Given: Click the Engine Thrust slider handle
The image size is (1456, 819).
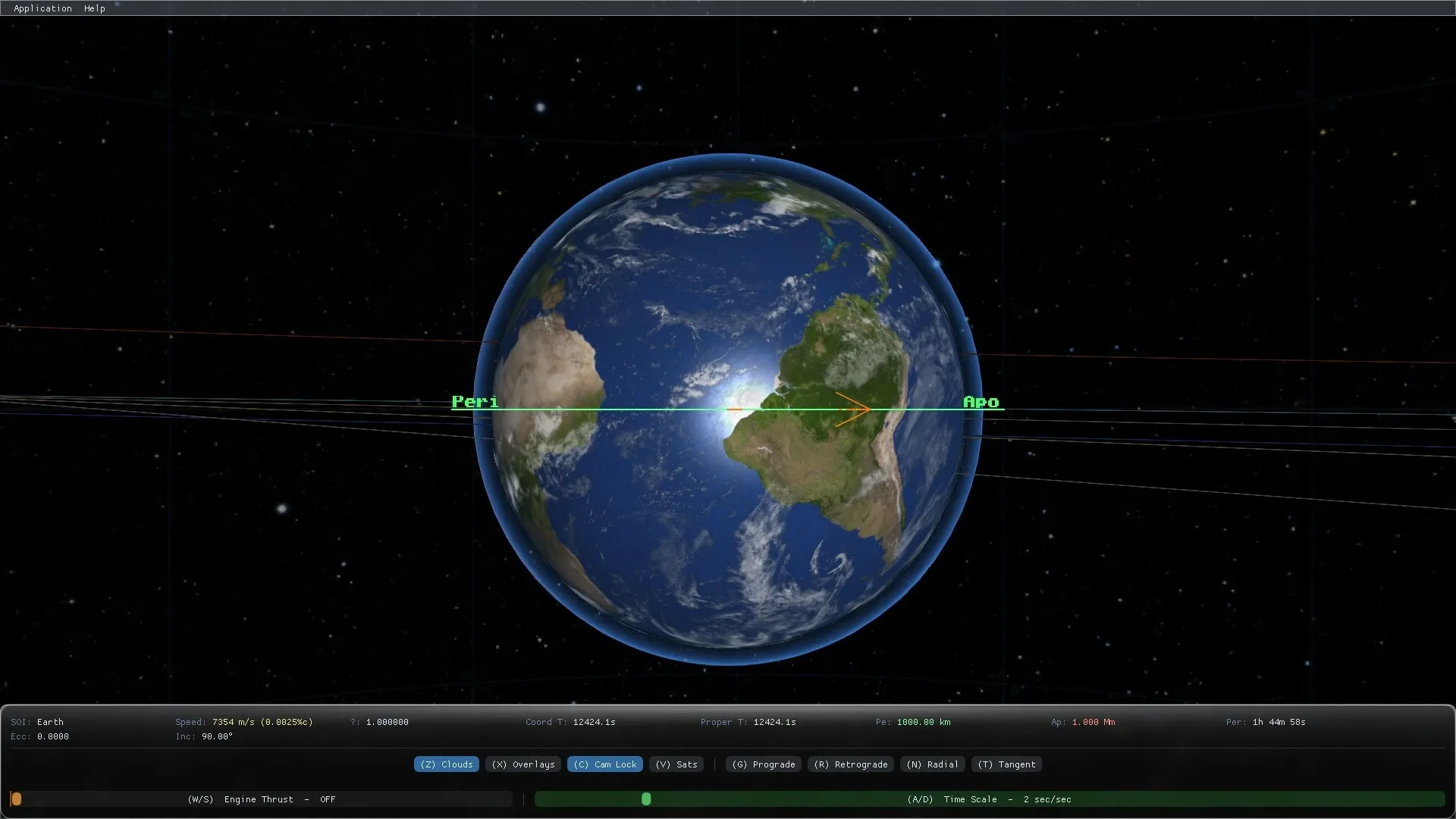Looking at the screenshot, I should [x=16, y=799].
